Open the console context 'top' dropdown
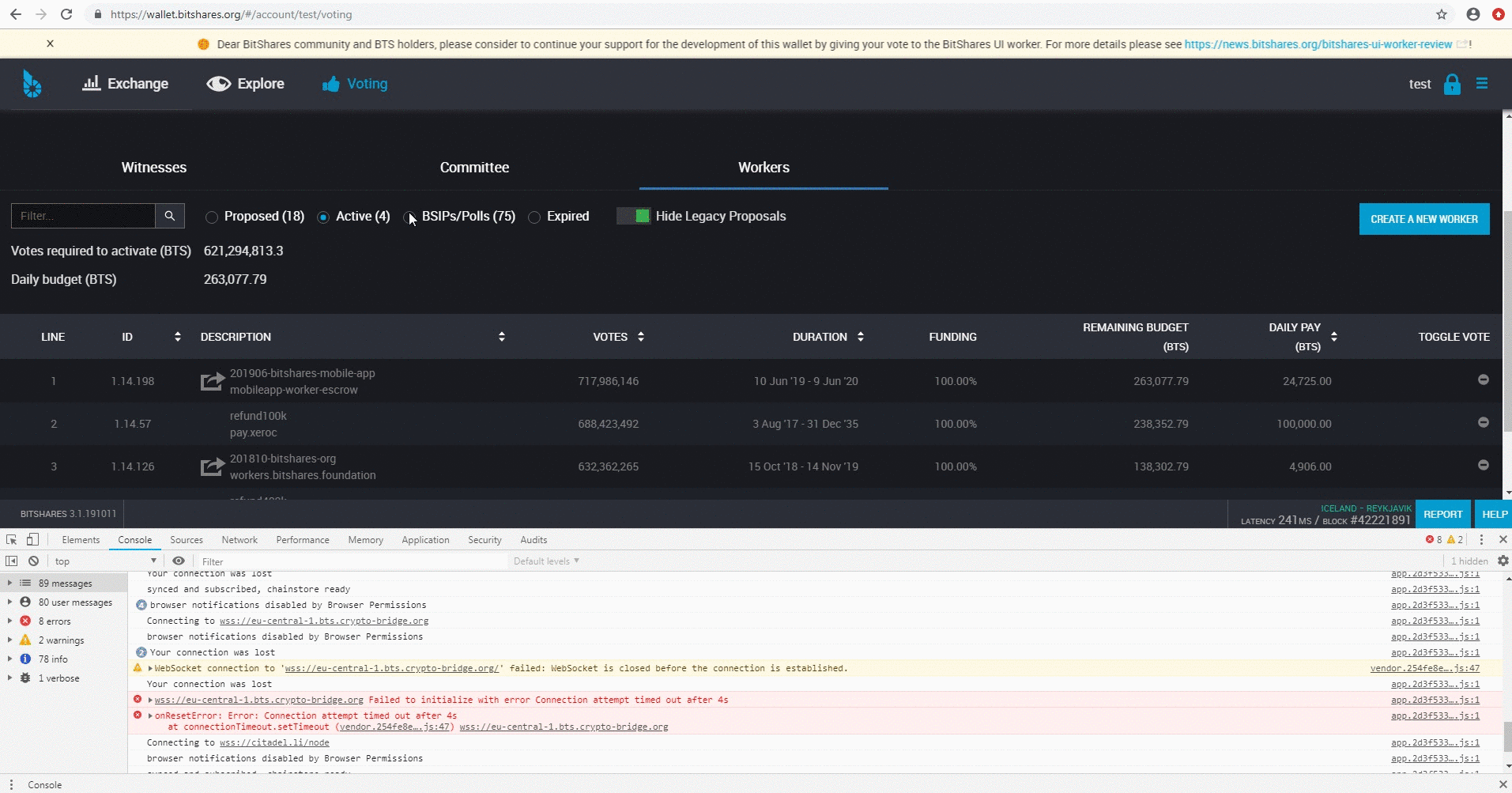1512x793 pixels. tap(105, 561)
